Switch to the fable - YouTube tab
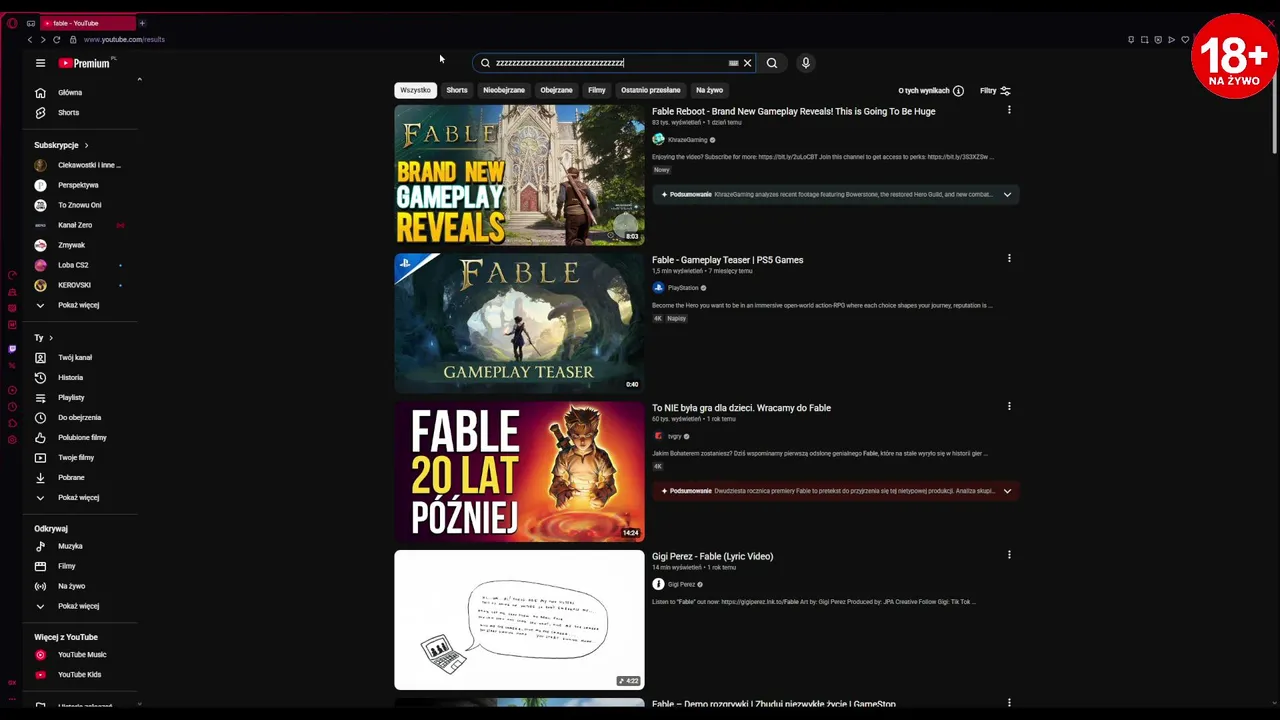The width and height of the screenshot is (1280, 720). click(x=88, y=23)
